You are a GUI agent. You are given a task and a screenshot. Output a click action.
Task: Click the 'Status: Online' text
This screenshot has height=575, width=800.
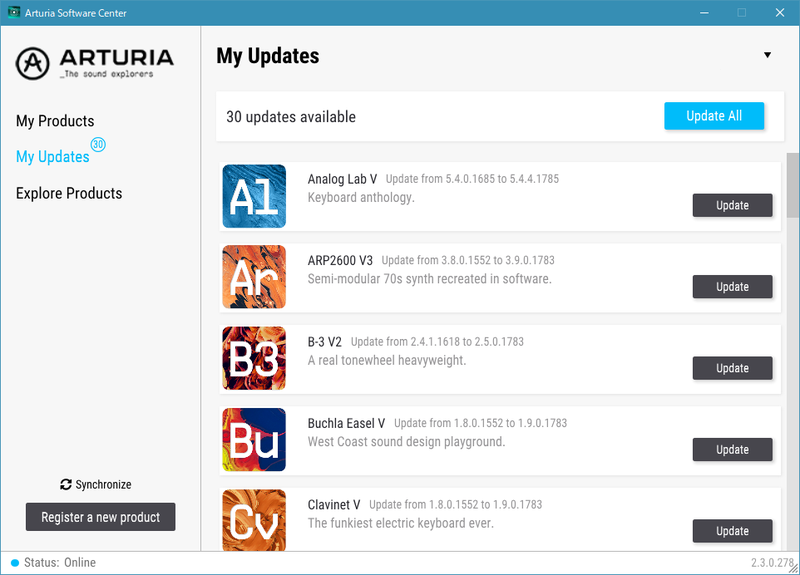(60, 563)
